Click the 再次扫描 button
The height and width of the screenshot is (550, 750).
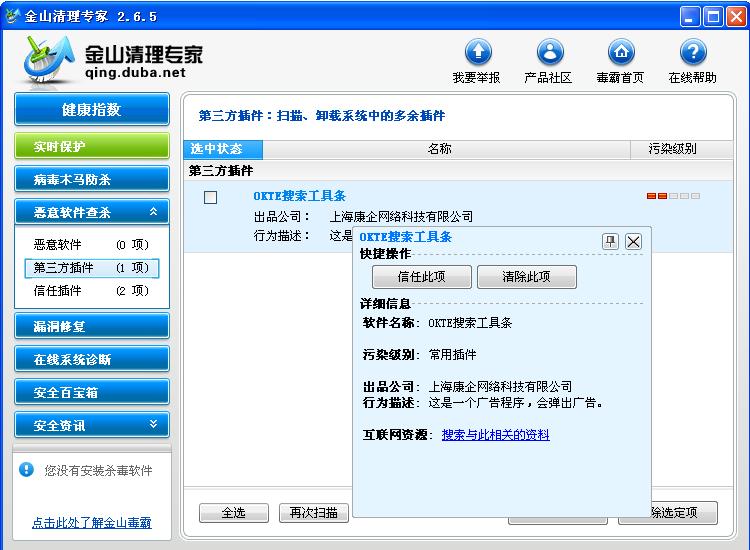[x=314, y=513]
